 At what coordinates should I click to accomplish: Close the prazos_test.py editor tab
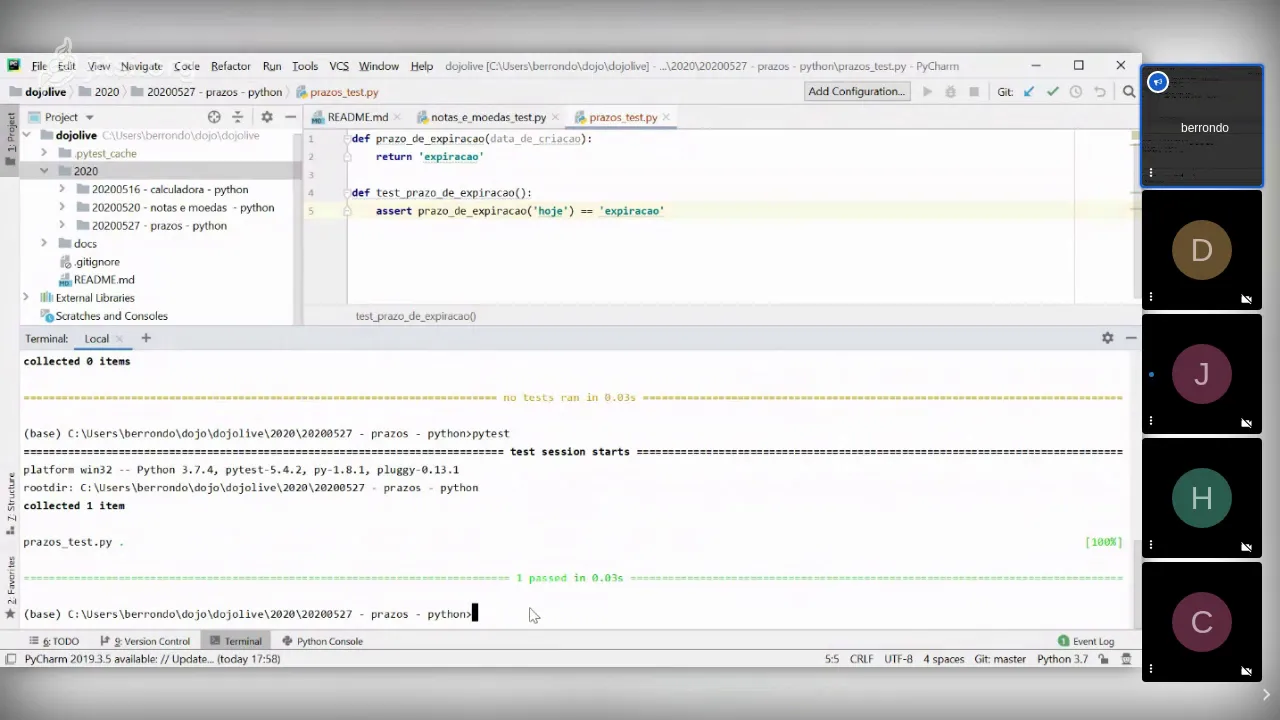[x=667, y=117]
